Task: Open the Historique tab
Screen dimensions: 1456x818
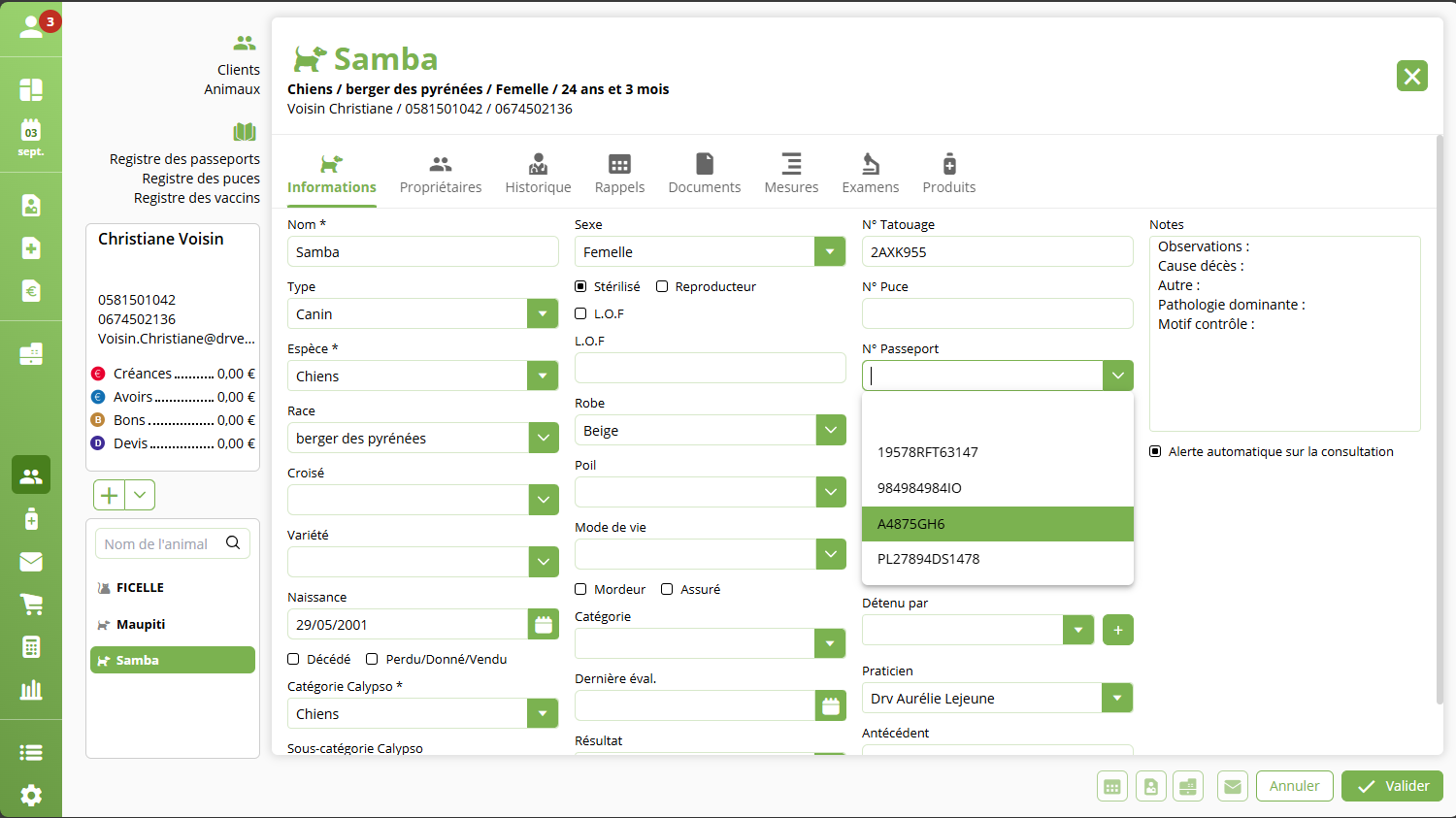Action: tap(538, 175)
